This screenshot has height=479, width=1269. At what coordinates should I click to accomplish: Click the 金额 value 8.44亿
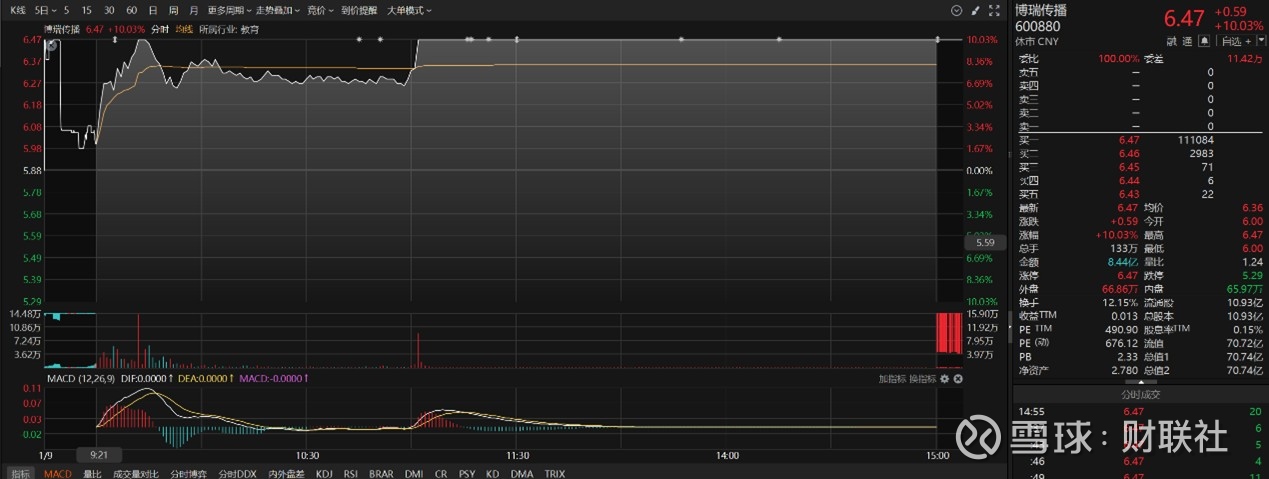point(1124,261)
